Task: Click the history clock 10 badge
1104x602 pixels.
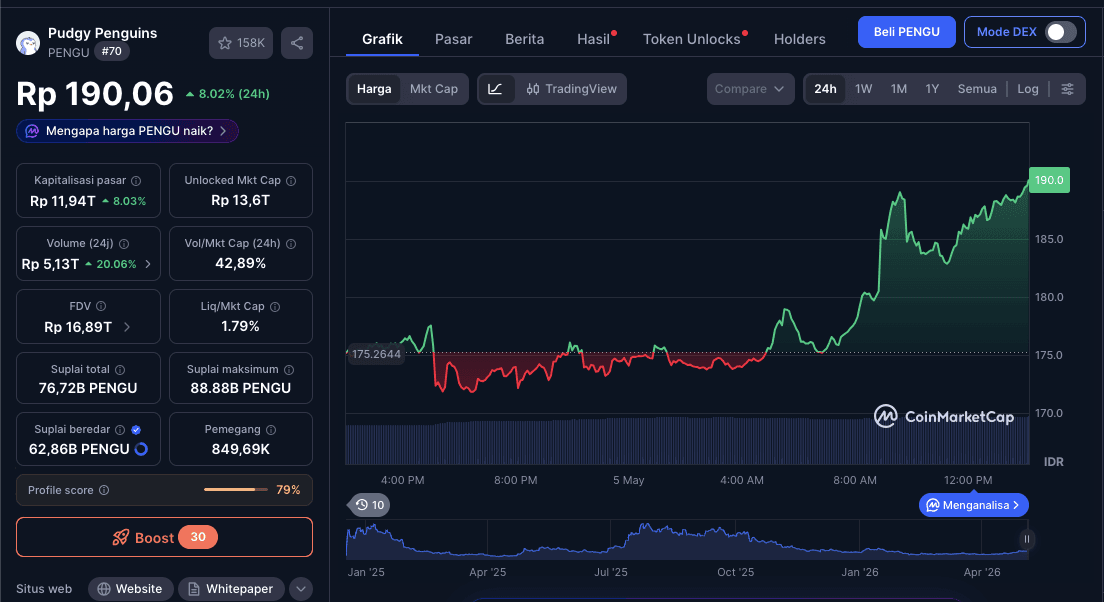Action: tap(370, 505)
